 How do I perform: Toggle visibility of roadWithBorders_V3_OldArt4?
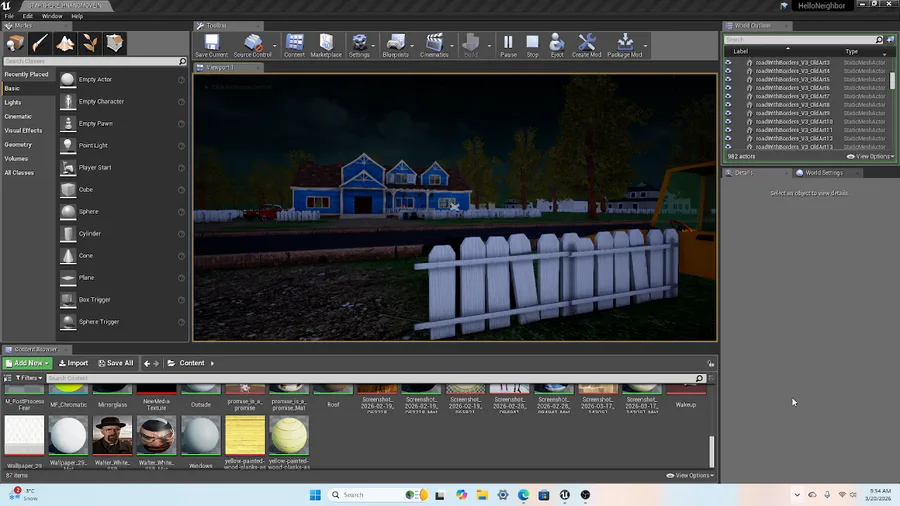click(x=728, y=71)
